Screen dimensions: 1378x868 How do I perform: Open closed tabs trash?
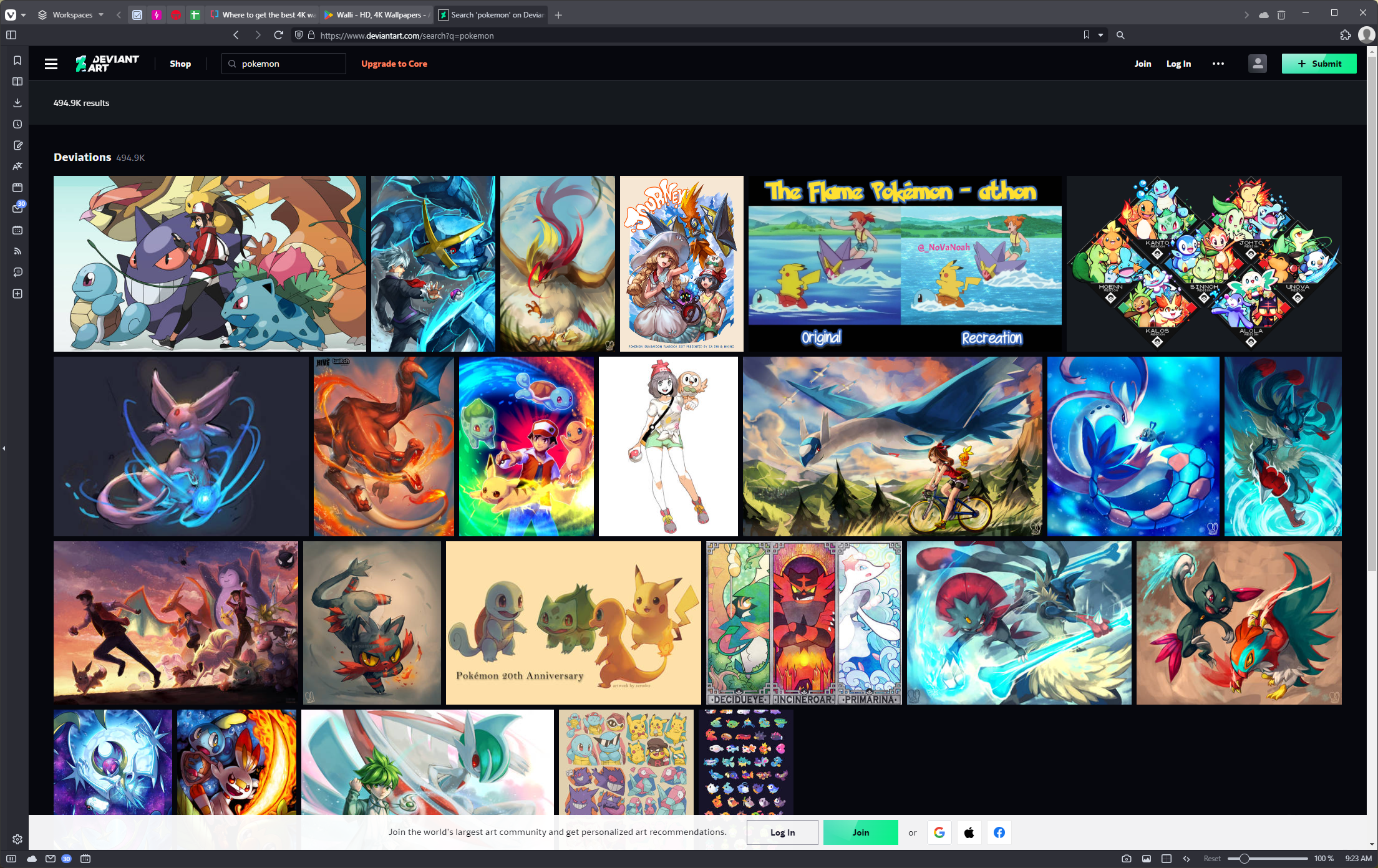coord(1281,14)
